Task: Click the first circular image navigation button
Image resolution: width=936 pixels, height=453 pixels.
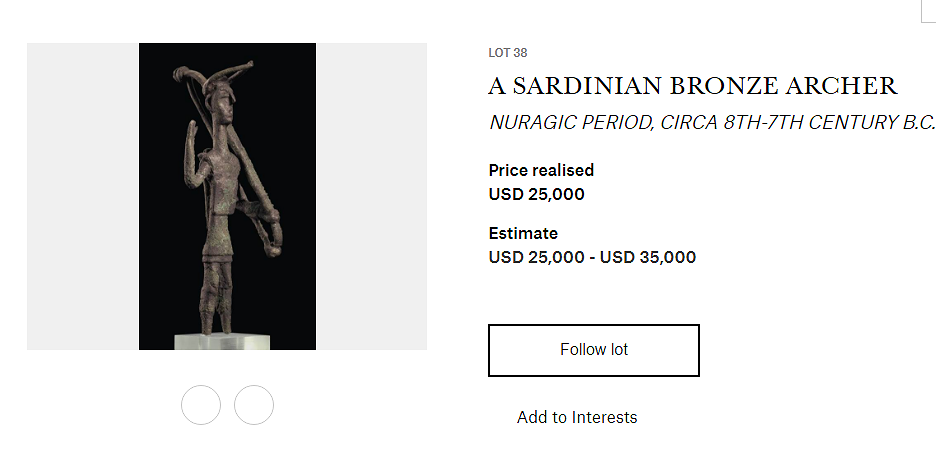Action: click(x=201, y=405)
